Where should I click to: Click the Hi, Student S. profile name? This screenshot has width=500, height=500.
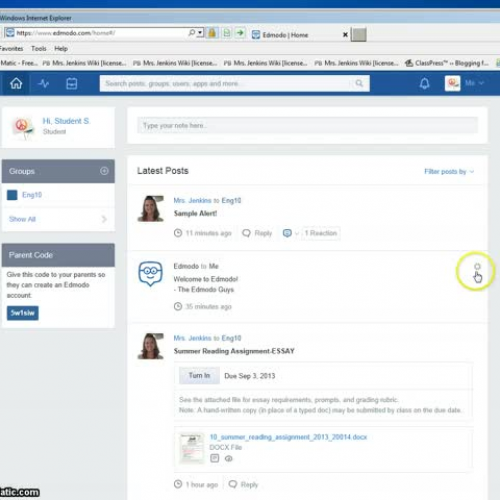coord(66,121)
